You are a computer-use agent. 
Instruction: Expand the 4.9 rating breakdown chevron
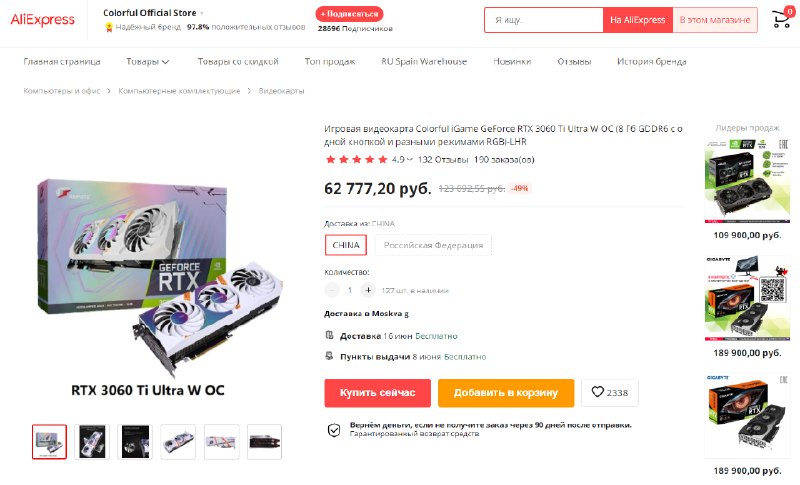pyautogui.click(x=409, y=160)
